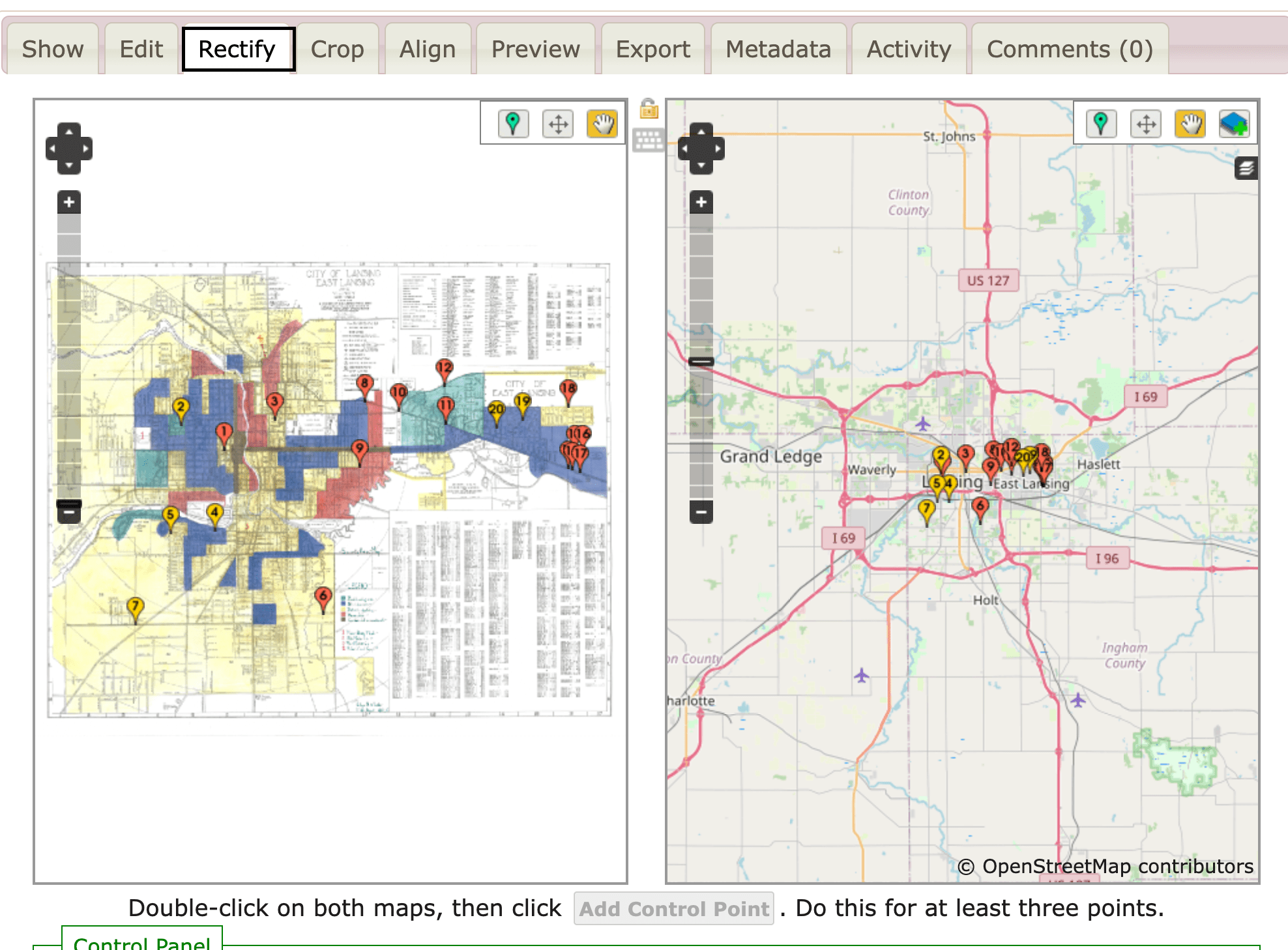Open keyboard shortcuts icon between maps
The width and height of the screenshot is (1288, 950).
click(649, 139)
